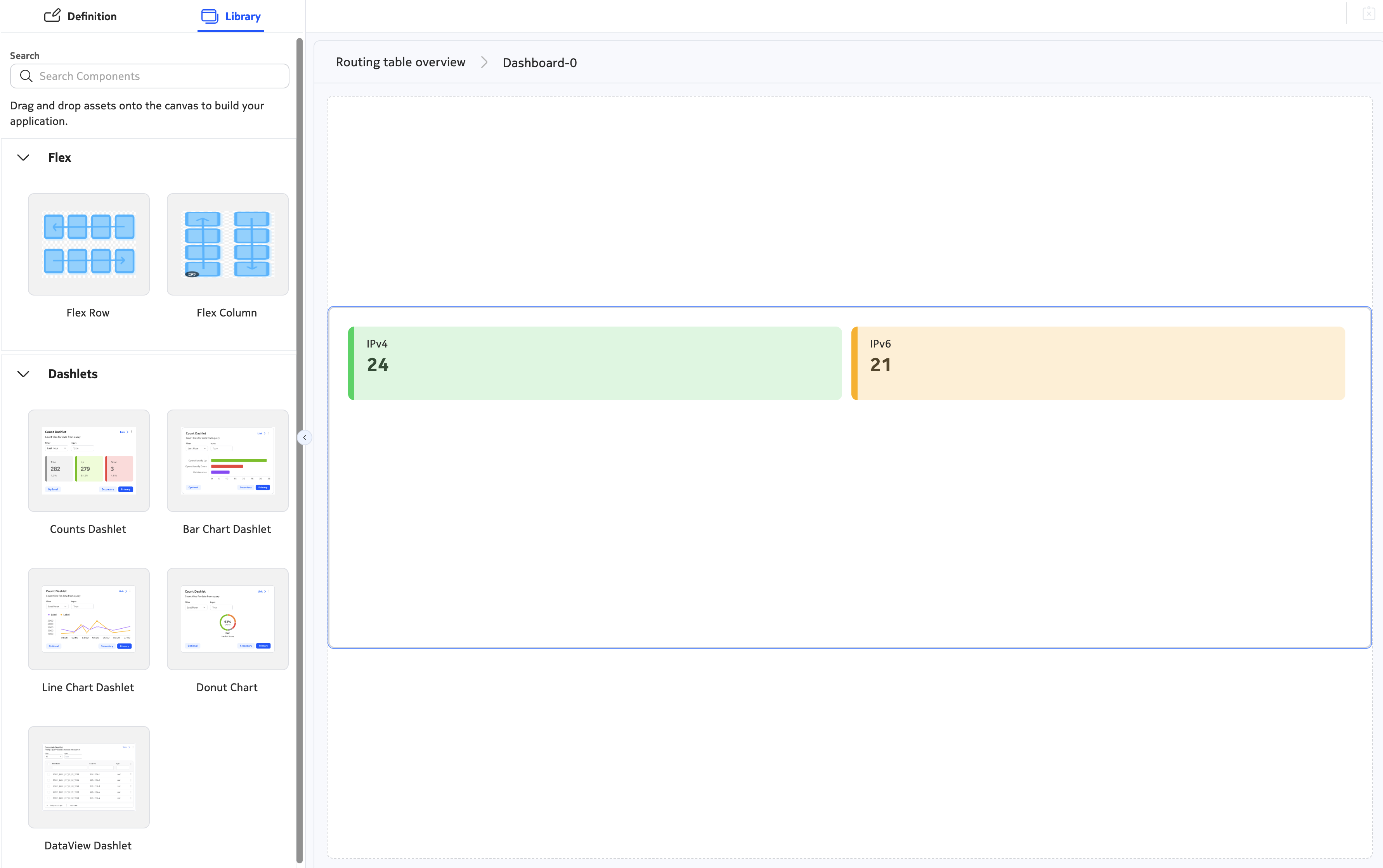1383x868 pixels.
Task: Select the Flex Row component thumbnail
Action: point(89,244)
